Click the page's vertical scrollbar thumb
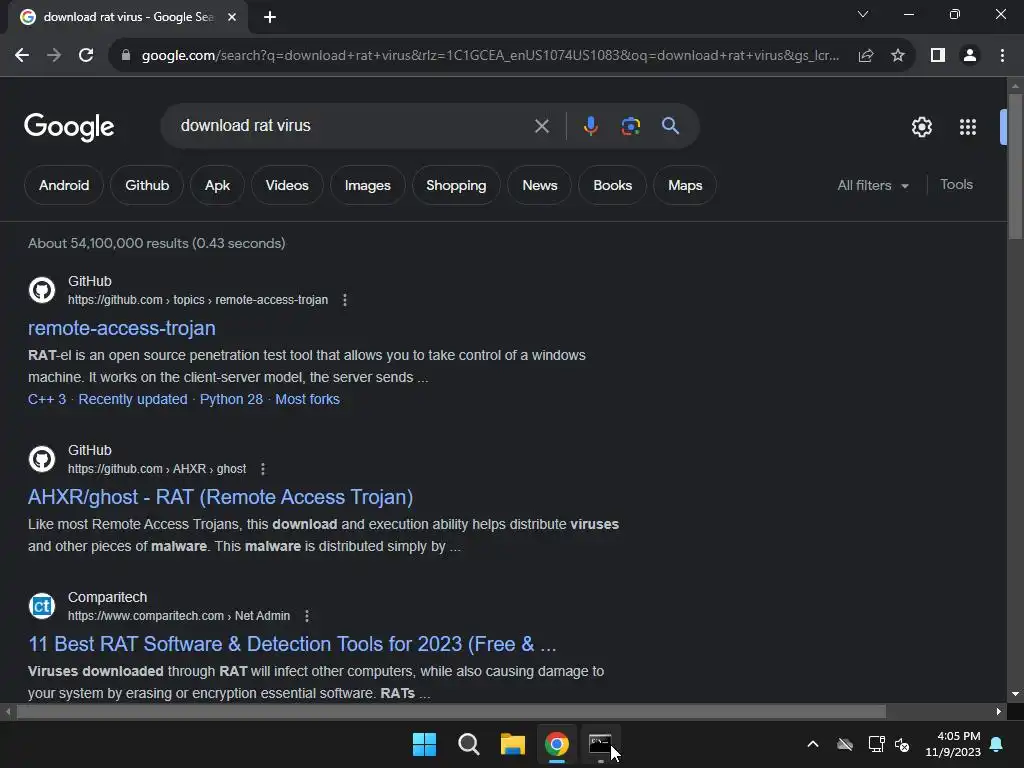 click(x=1015, y=167)
